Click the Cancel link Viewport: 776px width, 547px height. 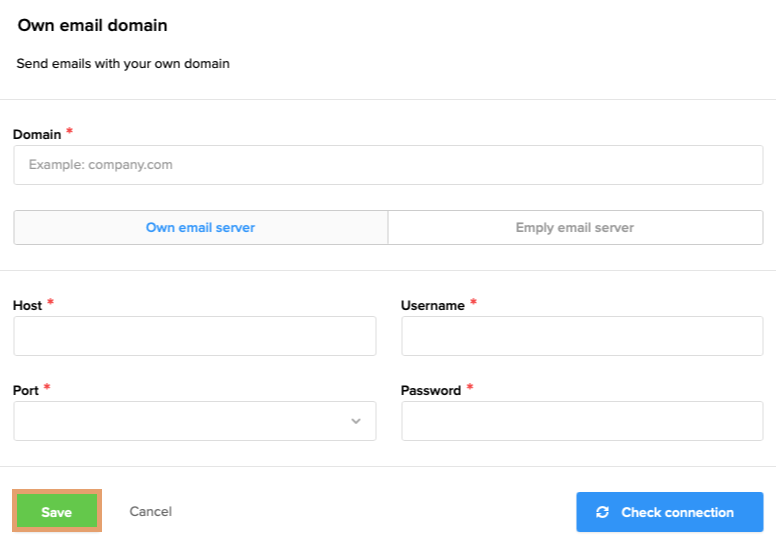point(150,511)
